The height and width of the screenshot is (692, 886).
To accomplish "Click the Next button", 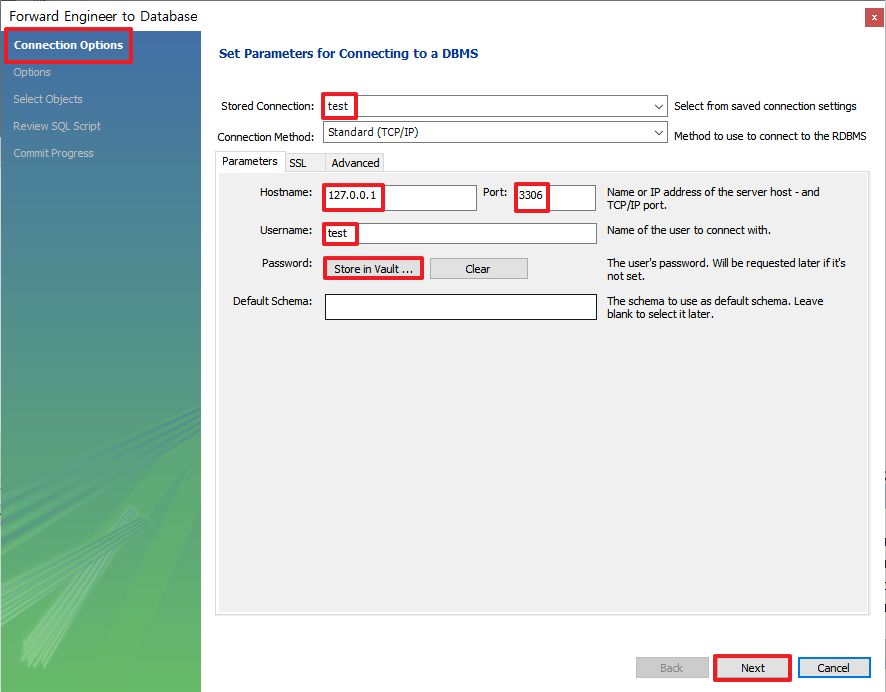I will pos(753,668).
